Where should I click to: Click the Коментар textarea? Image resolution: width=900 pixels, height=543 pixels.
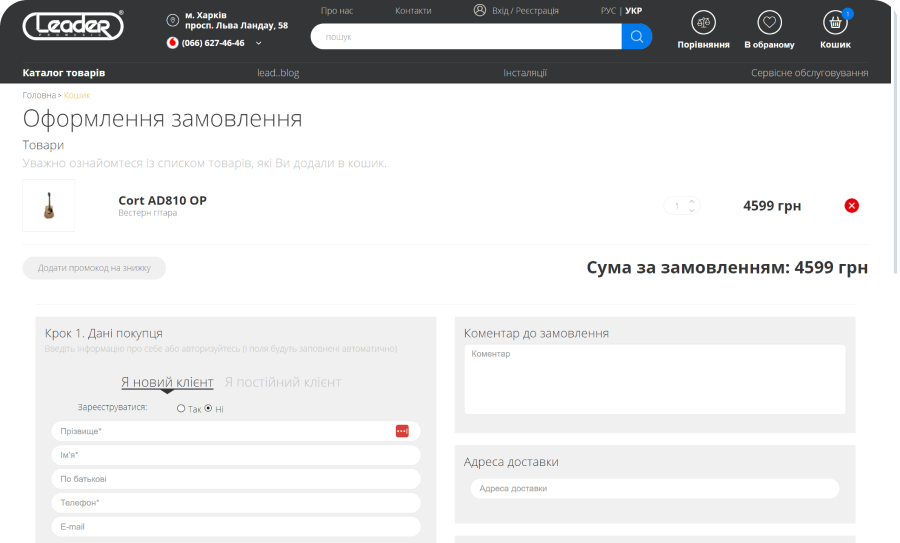click(x=655, y=379)
